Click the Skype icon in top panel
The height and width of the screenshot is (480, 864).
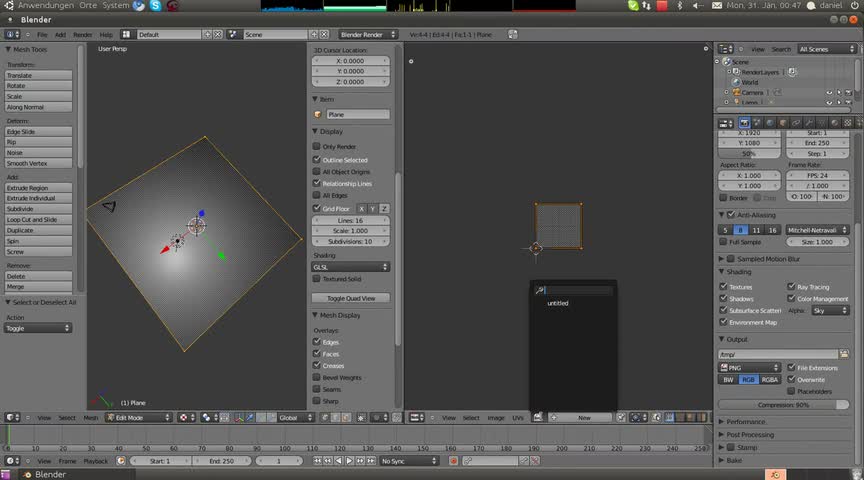point(156,6)
